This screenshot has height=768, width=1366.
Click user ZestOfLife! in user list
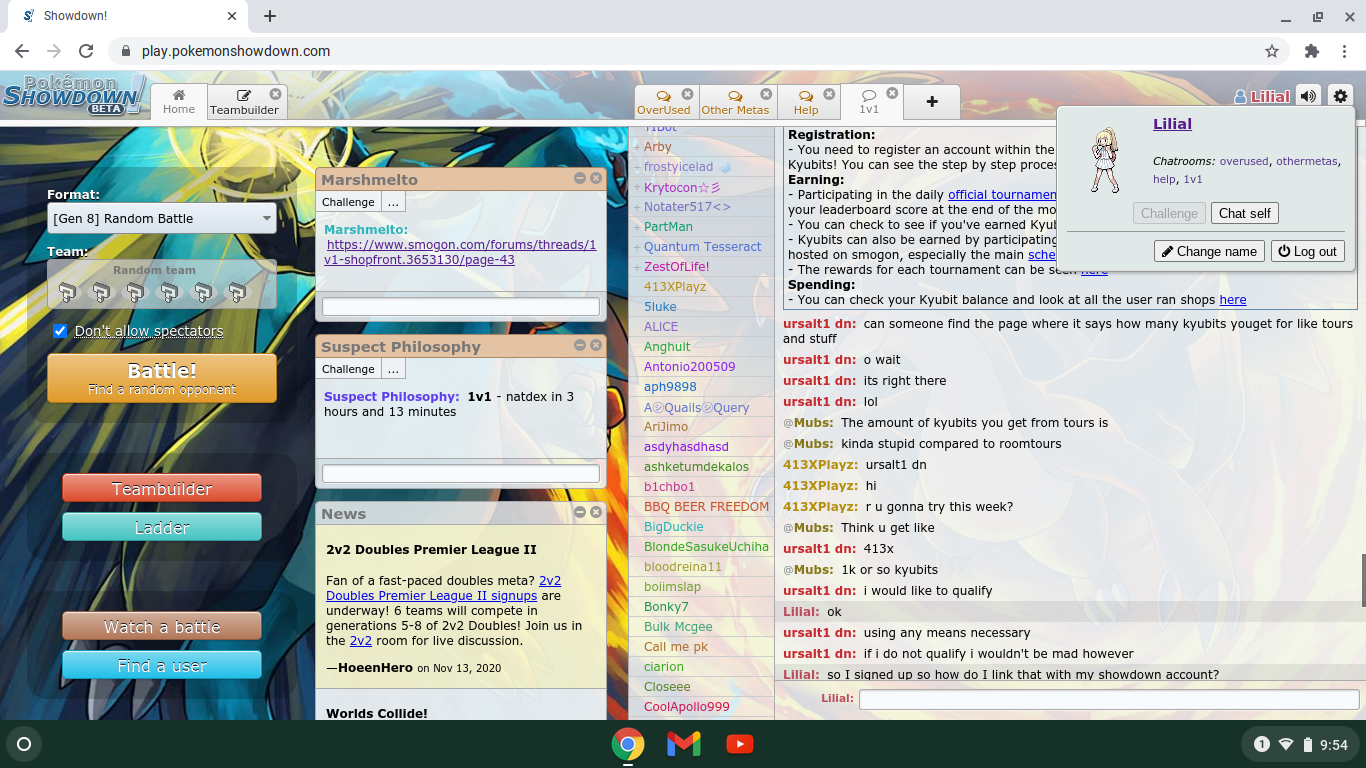(x=677, y=267)
